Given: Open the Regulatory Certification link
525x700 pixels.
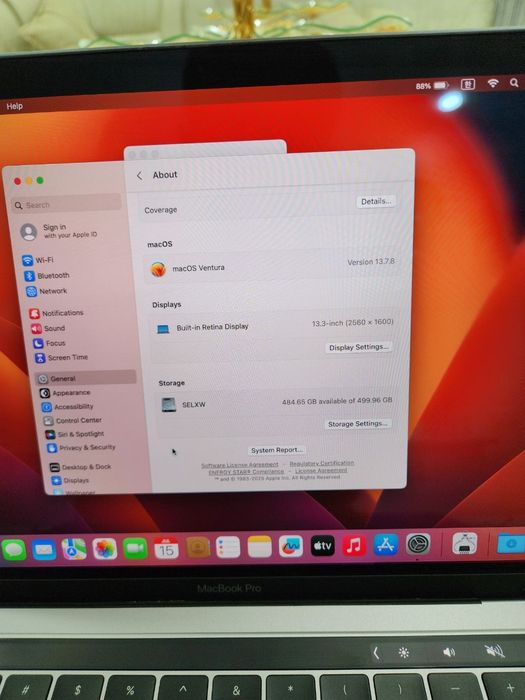Looking at the screenshot, I should (x=321, y=463).
